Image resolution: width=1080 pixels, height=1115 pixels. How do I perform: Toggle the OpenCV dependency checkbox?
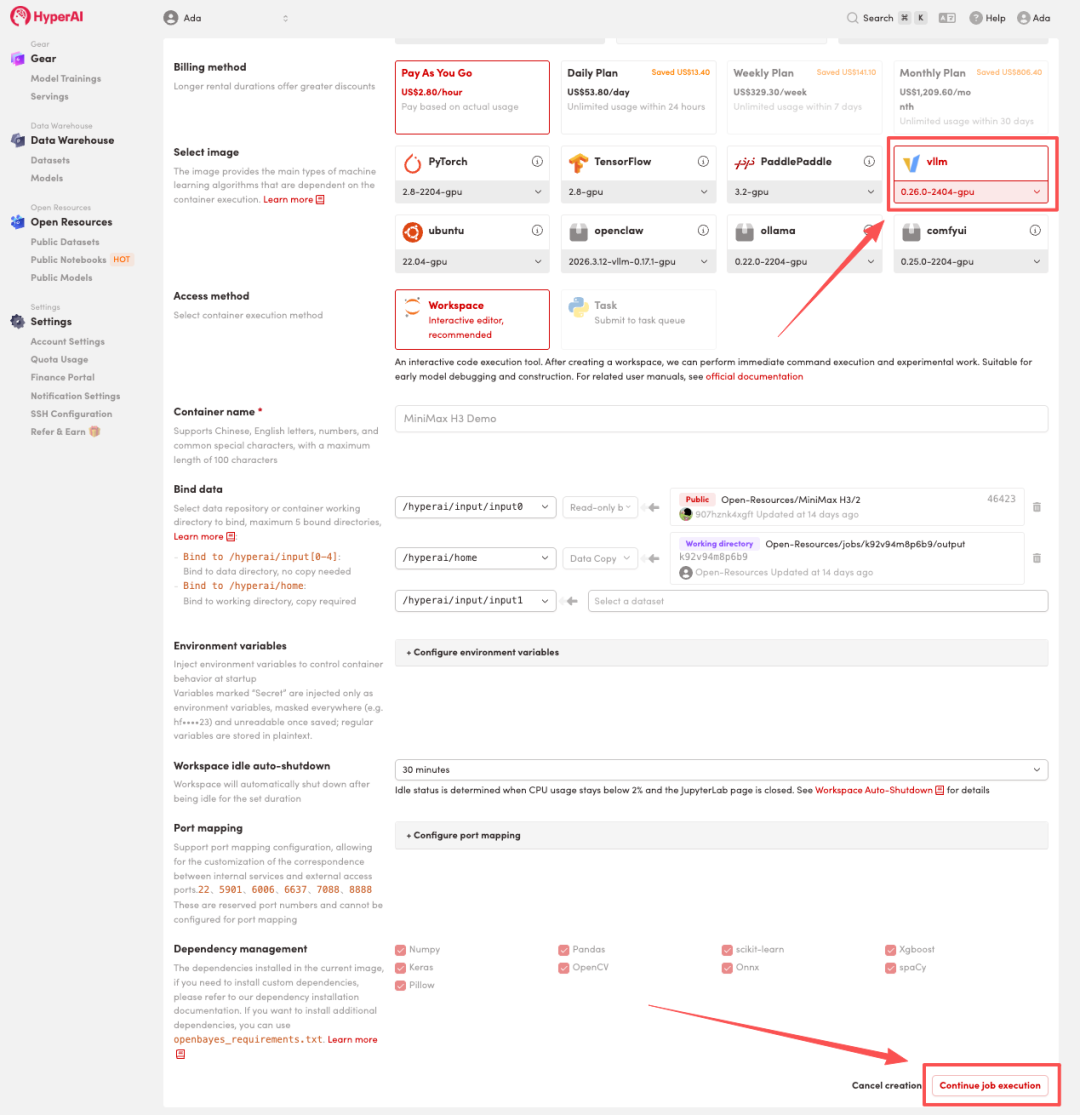click(x=564, y=968)
